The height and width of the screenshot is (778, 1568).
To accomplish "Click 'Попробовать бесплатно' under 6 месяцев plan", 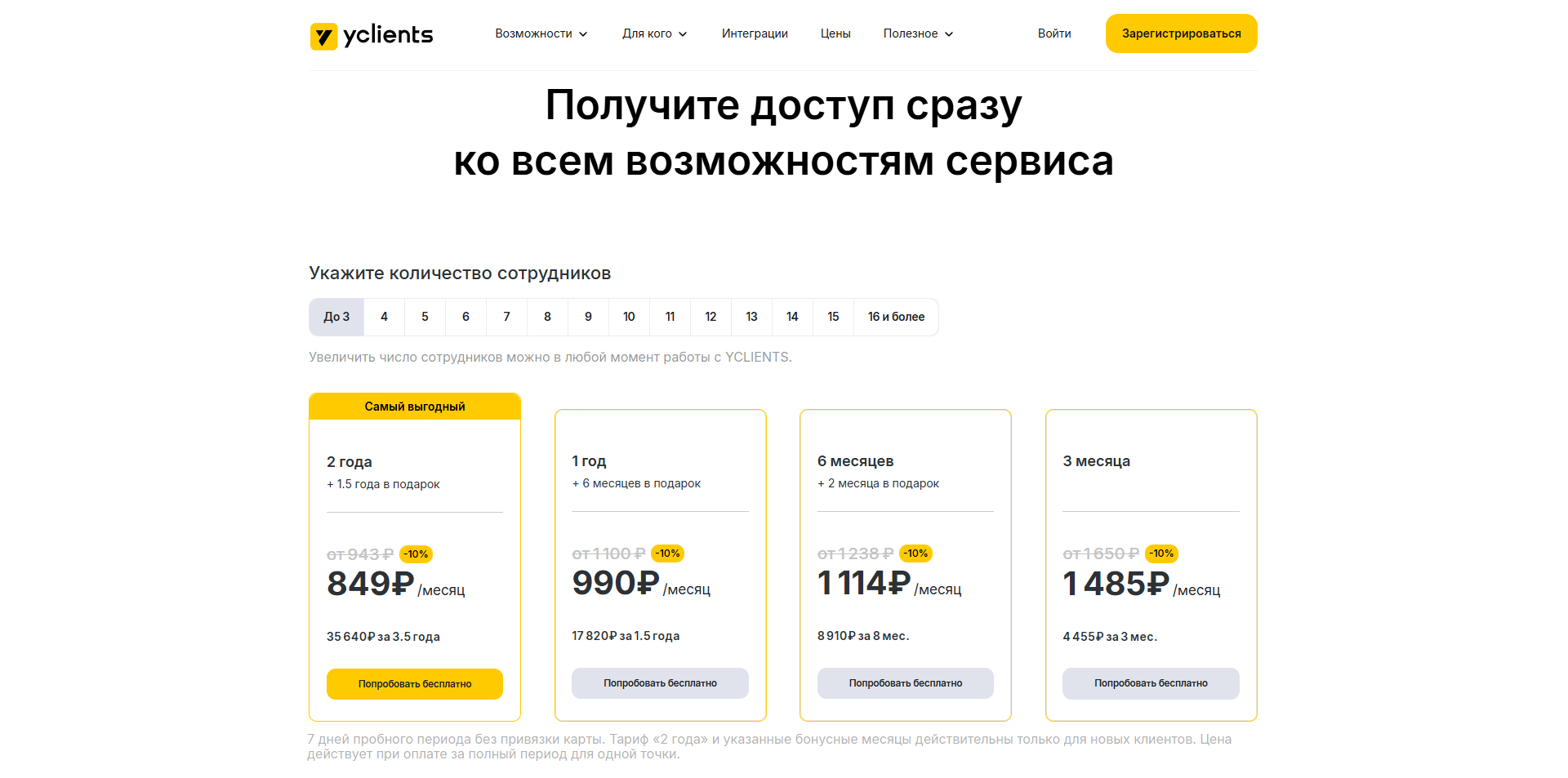I will tap(905, 682).
